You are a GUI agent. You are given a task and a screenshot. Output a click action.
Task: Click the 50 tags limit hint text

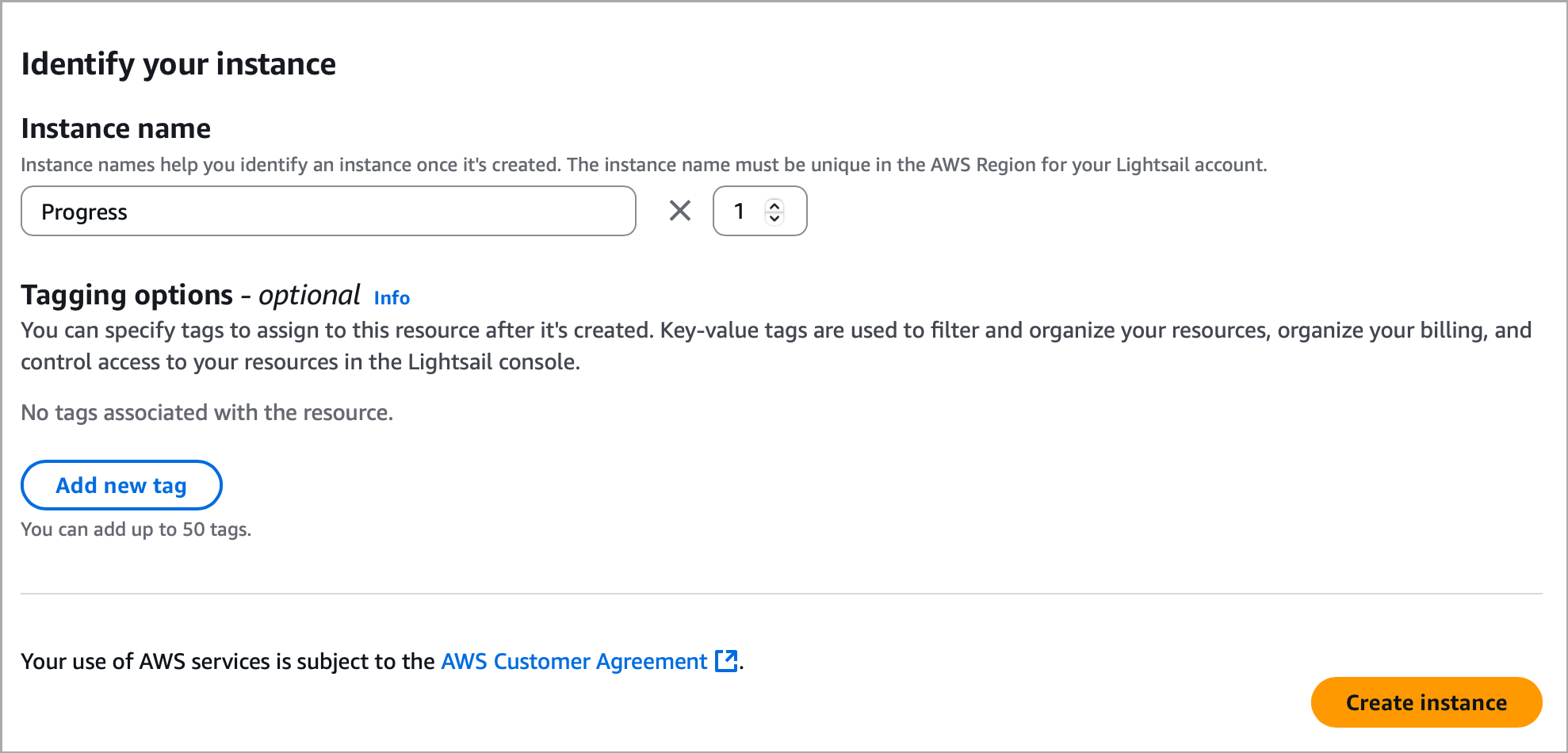(136, 529)
